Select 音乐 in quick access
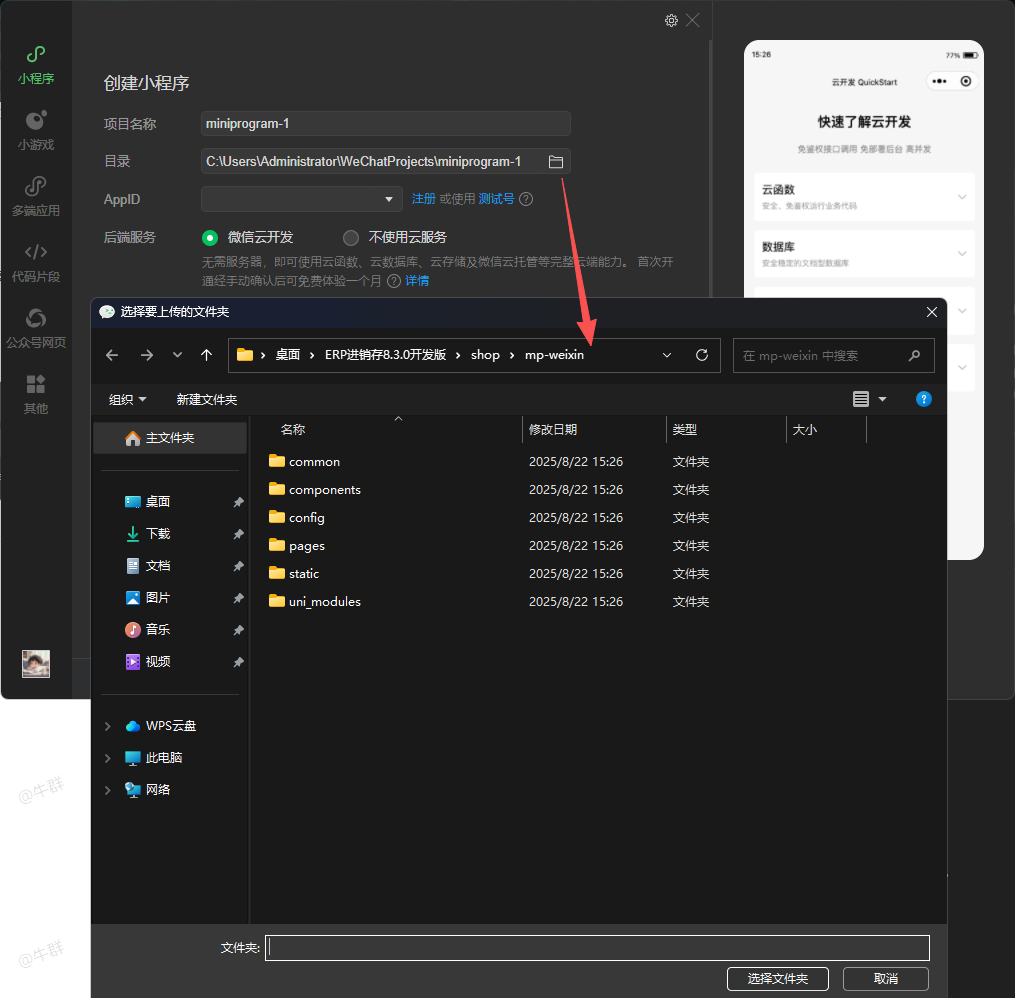This screenshot has height=998, width=1015. tap(157, 629)
